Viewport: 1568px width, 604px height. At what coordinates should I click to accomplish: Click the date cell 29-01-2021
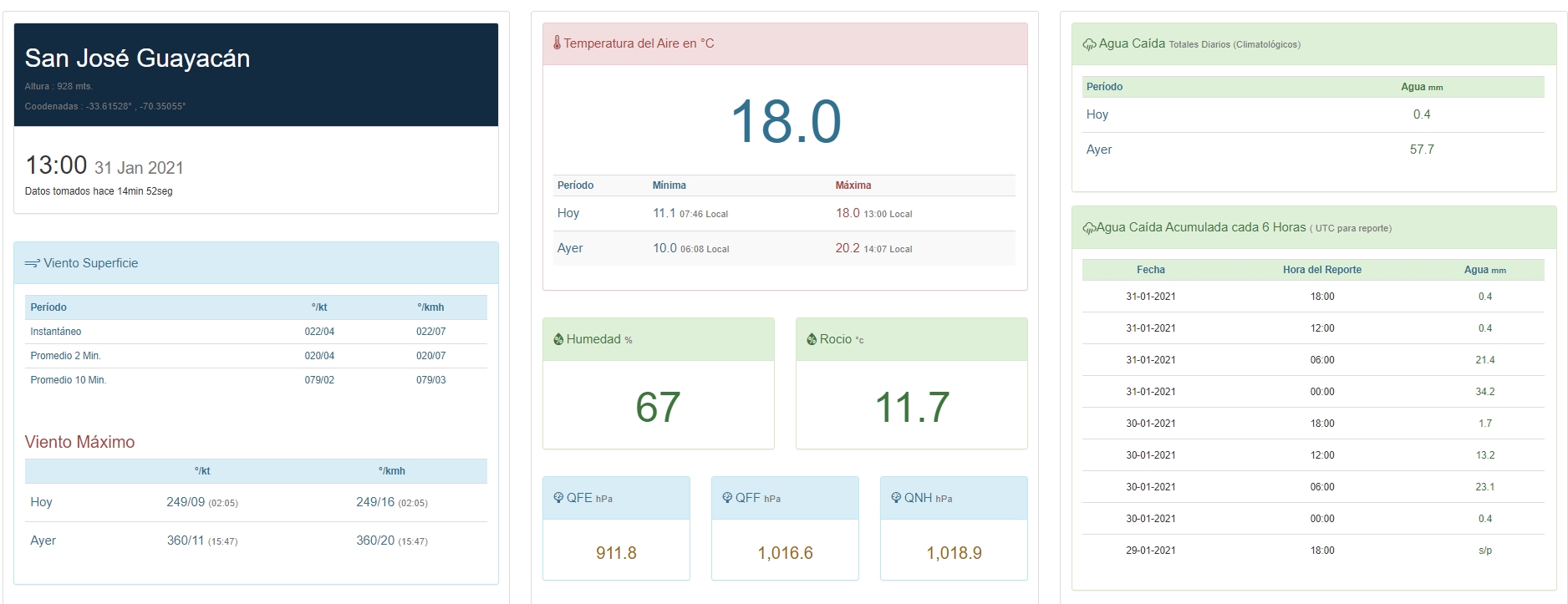pos(1151,551)
